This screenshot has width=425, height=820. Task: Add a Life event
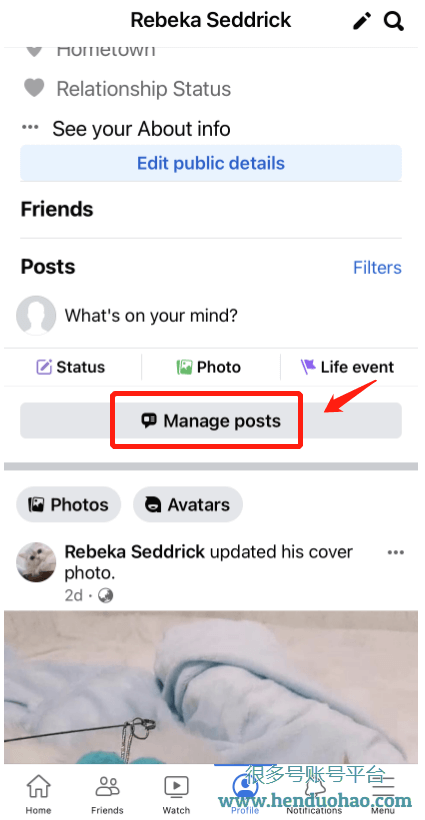347,367
